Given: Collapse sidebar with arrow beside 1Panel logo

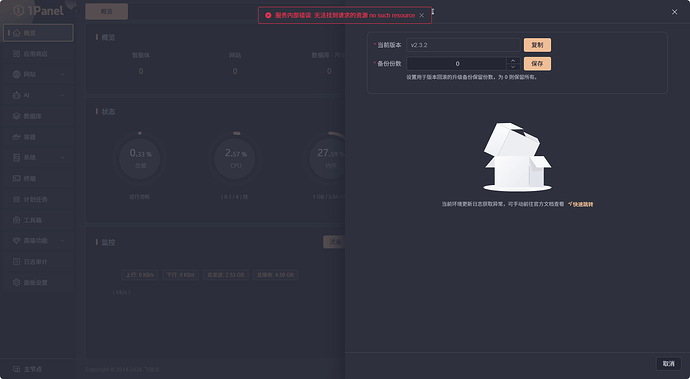Looking at the screenshot, I should coord(76,11).
